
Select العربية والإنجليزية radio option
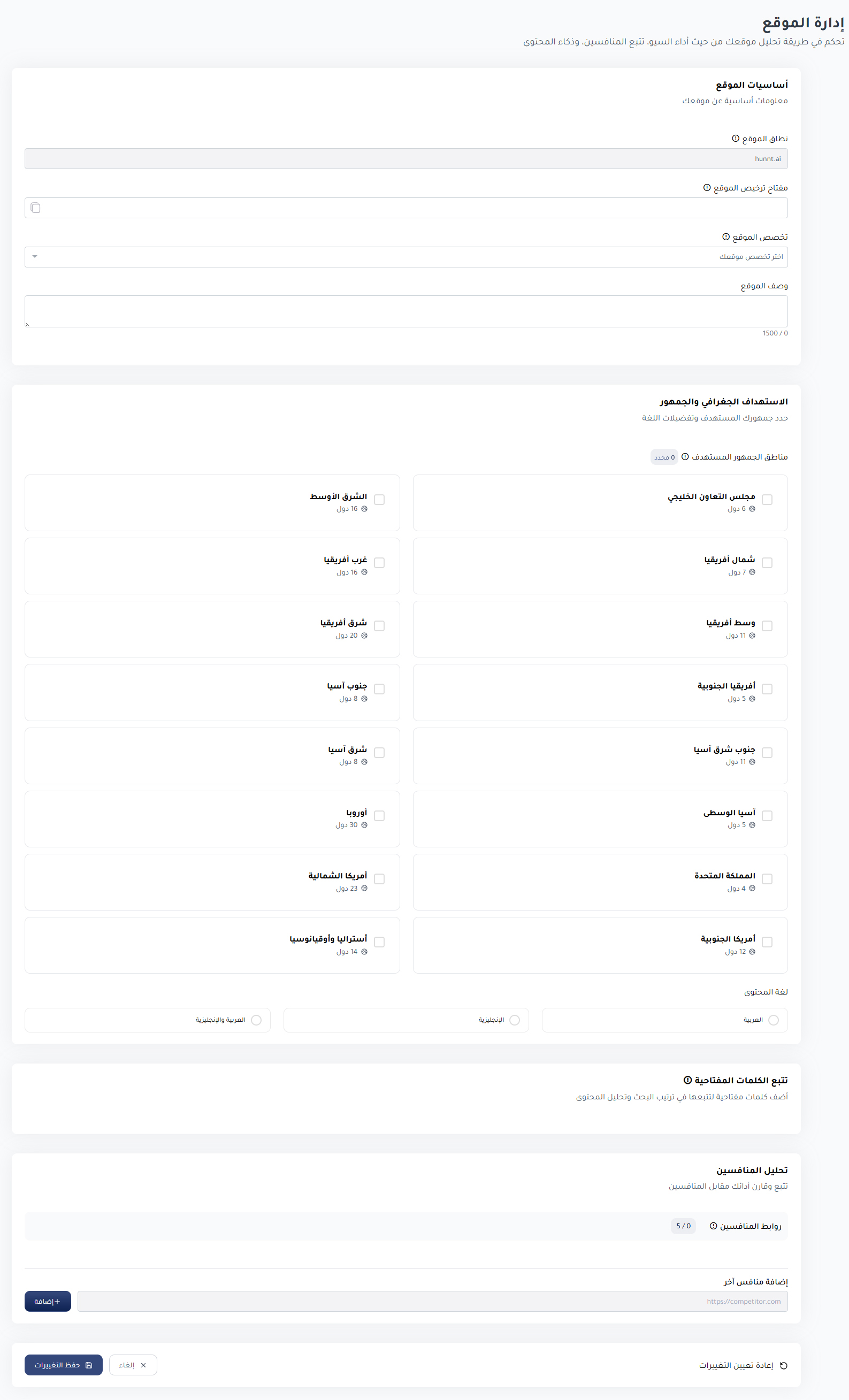256,1020
